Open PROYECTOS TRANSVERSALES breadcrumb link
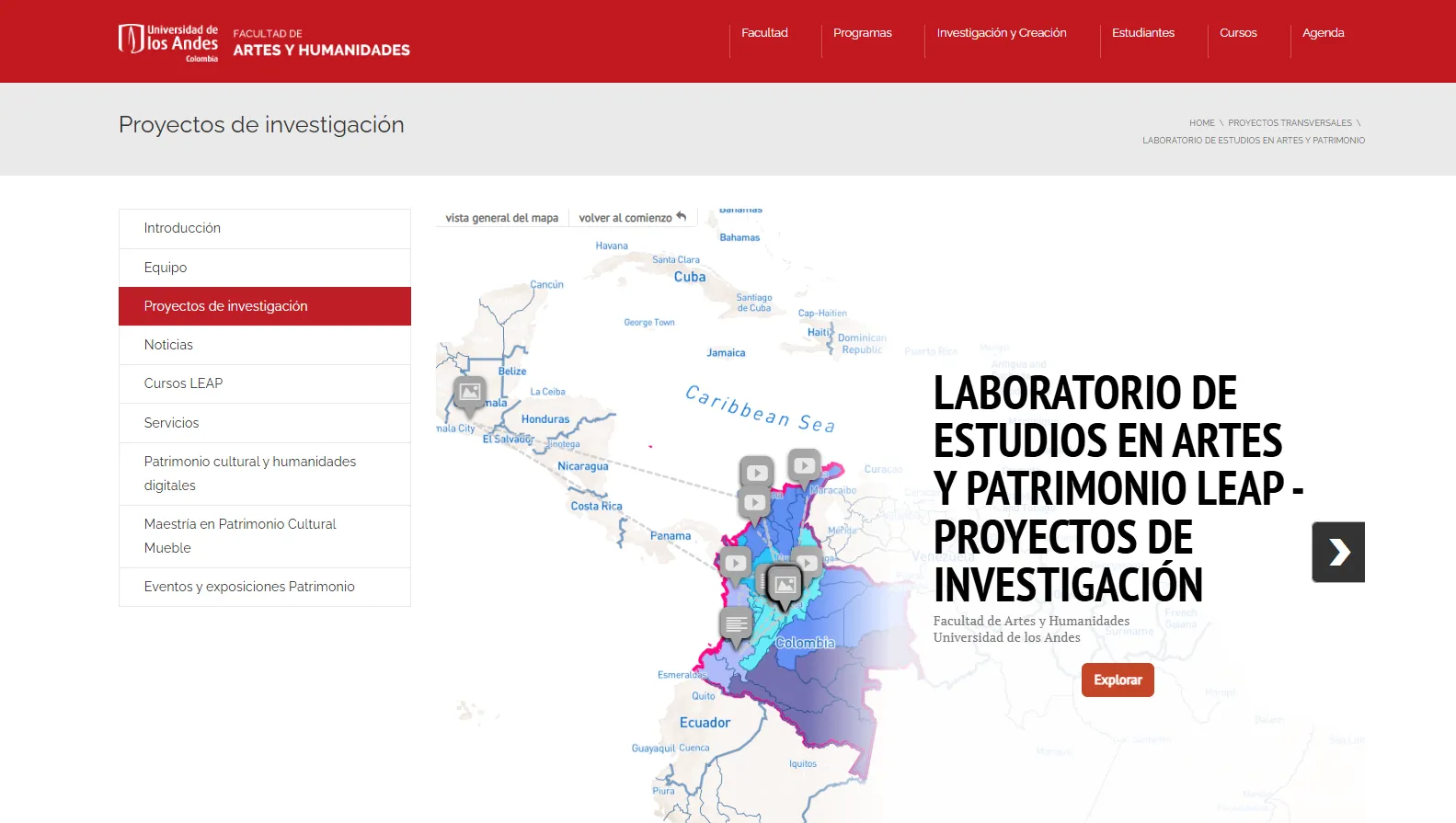This screenshot has width=1456, height=823. coord(1290,123)
